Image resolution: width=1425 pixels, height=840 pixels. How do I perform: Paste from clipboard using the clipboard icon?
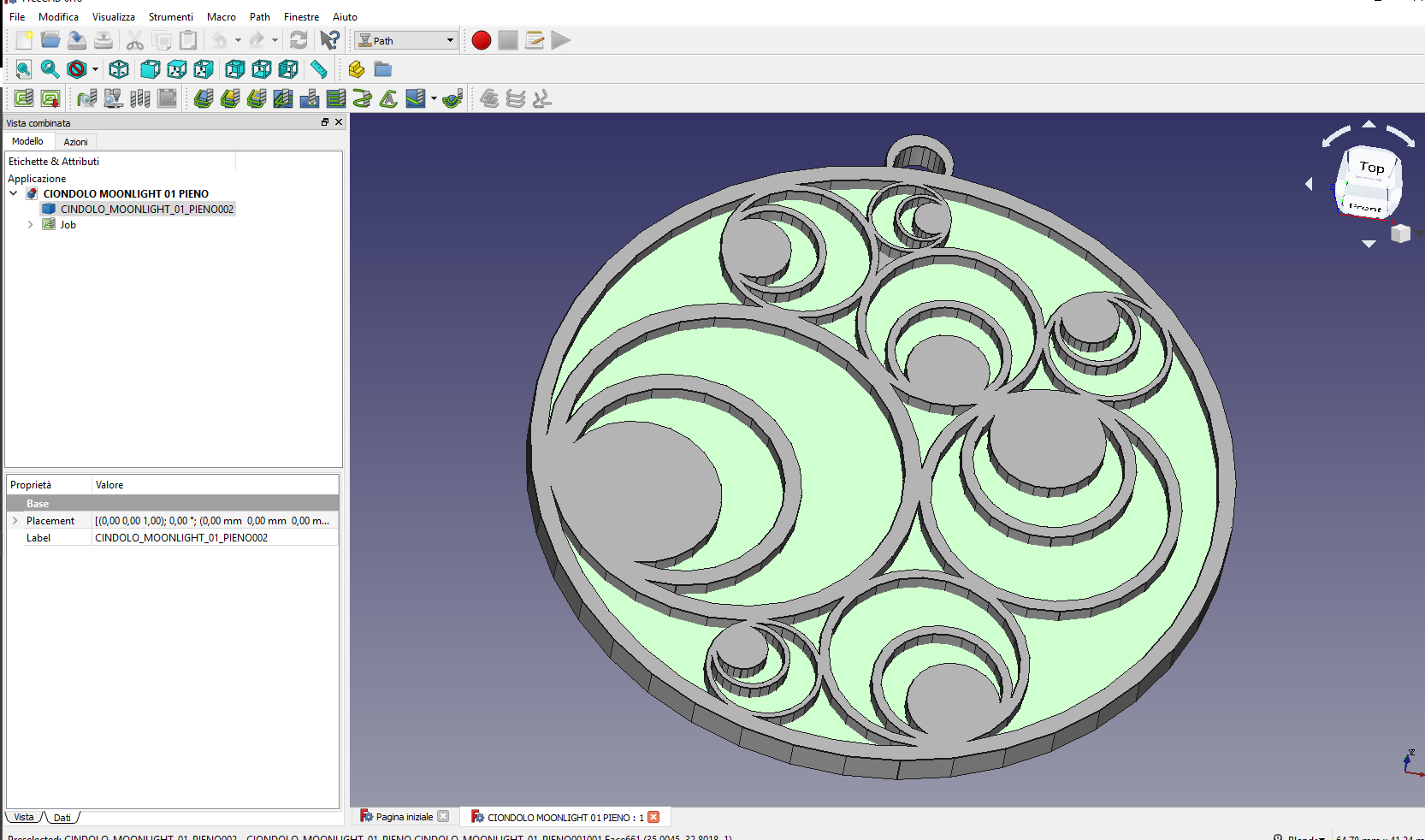tap(188, 40)
